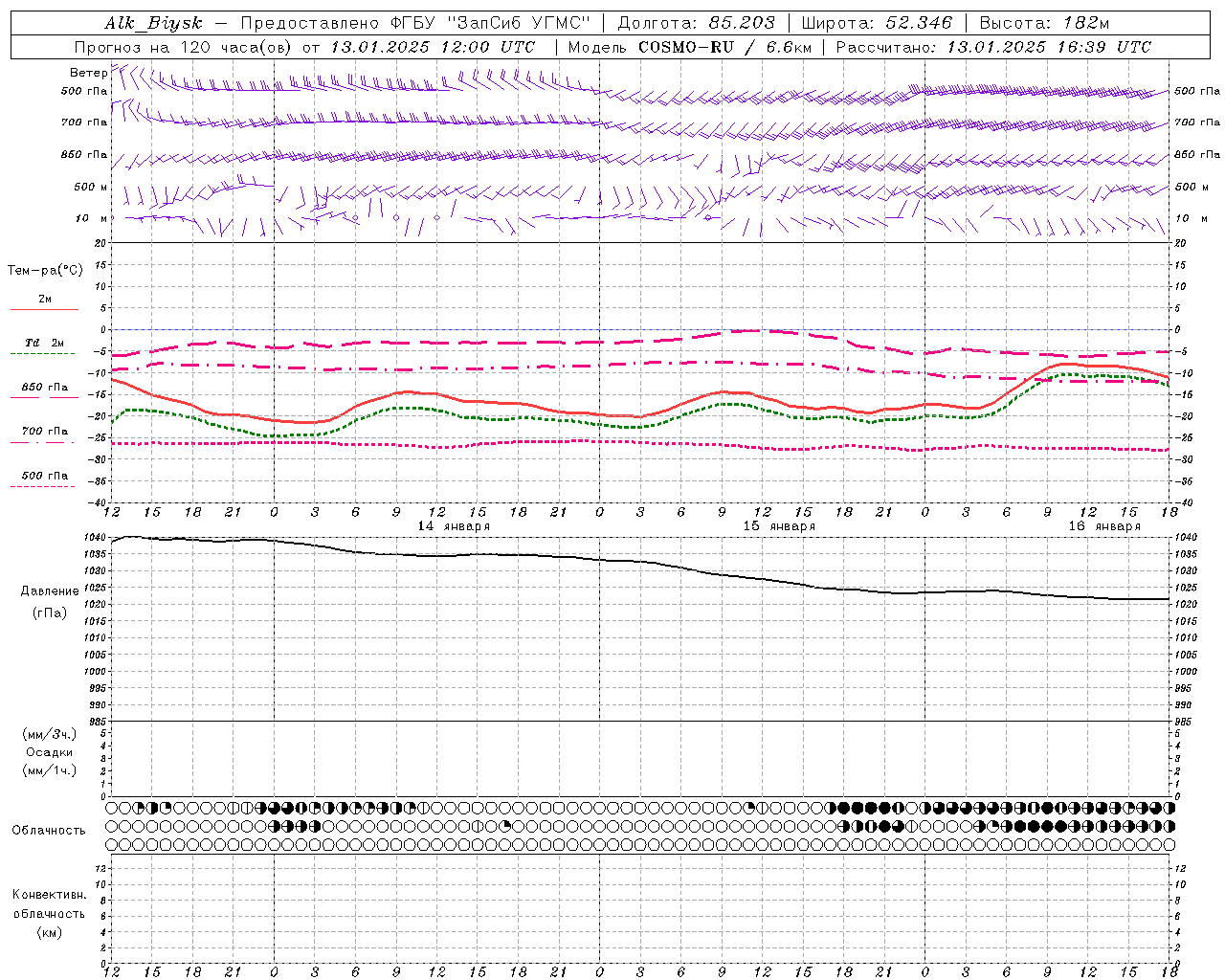Click the 'Рассчитано: 13.01.2025 16:39 UTC' timestamp

(x=993, y=47)
